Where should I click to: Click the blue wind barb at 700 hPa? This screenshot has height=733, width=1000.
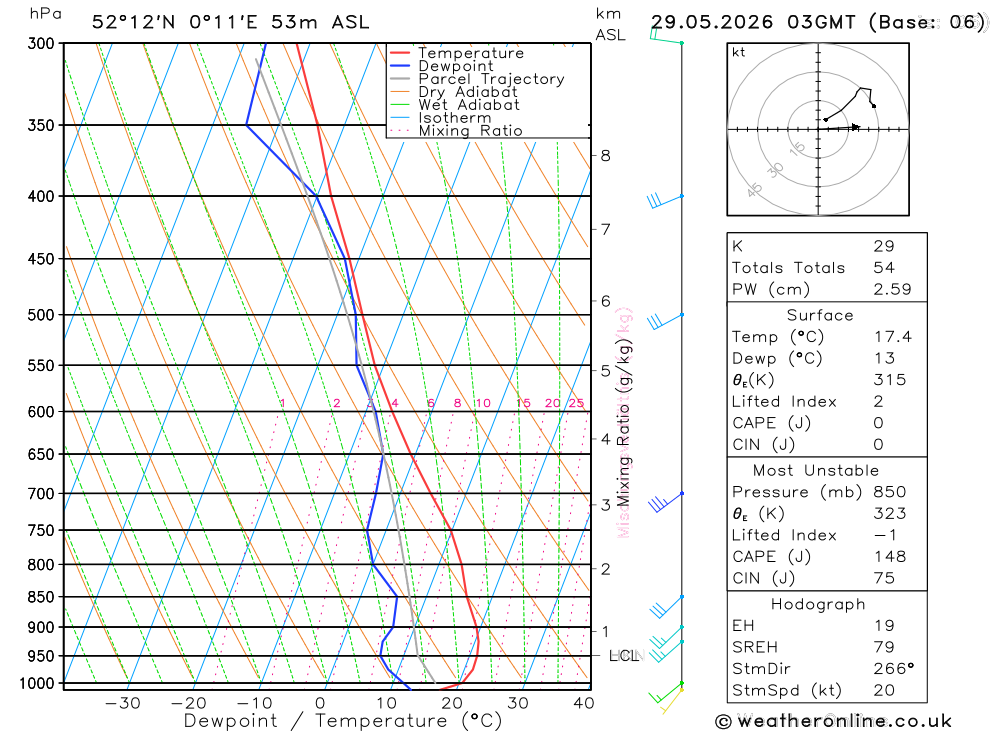click(x=665, y=502)
